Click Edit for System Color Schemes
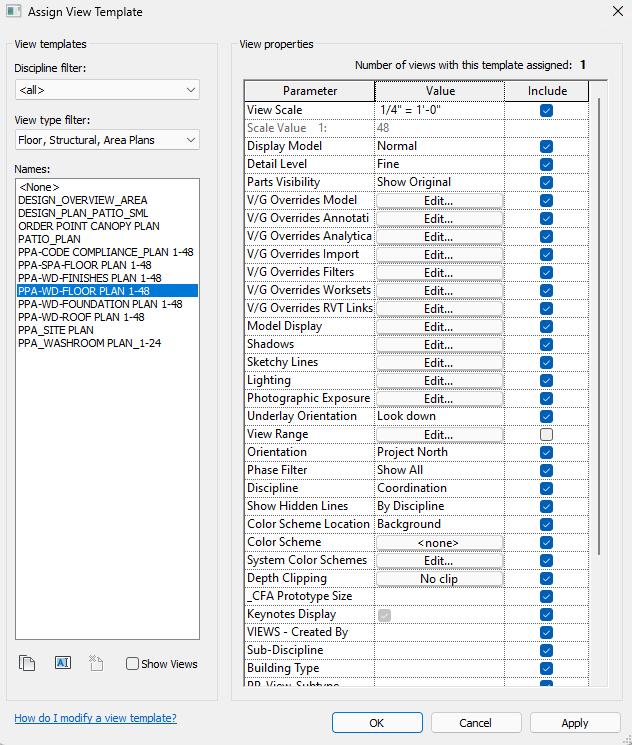This screenshot has width=632, height=745. tap(439, 561)
